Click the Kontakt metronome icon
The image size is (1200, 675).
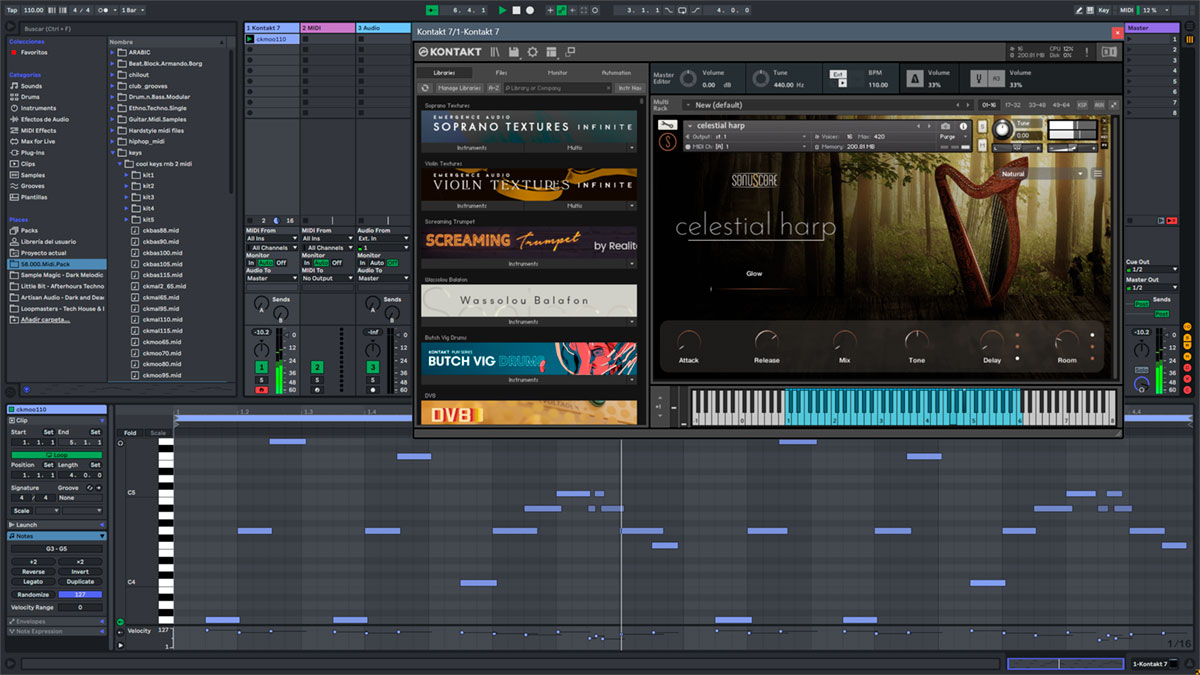[x=915, y=78]
